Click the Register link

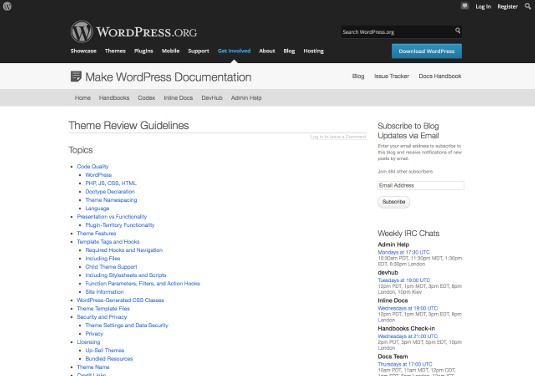(507, 6)
